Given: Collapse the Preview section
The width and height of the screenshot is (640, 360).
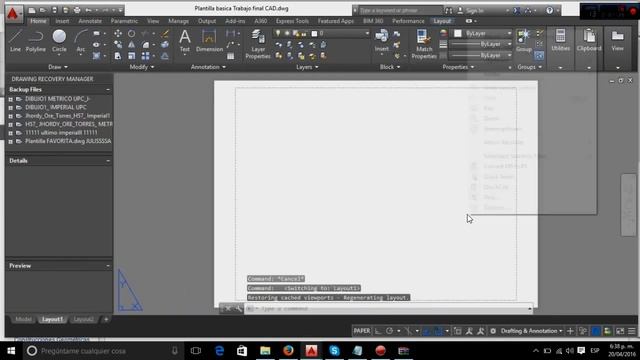Looking at the screenshot, I should pyautogui.click(x=108, y=266).
